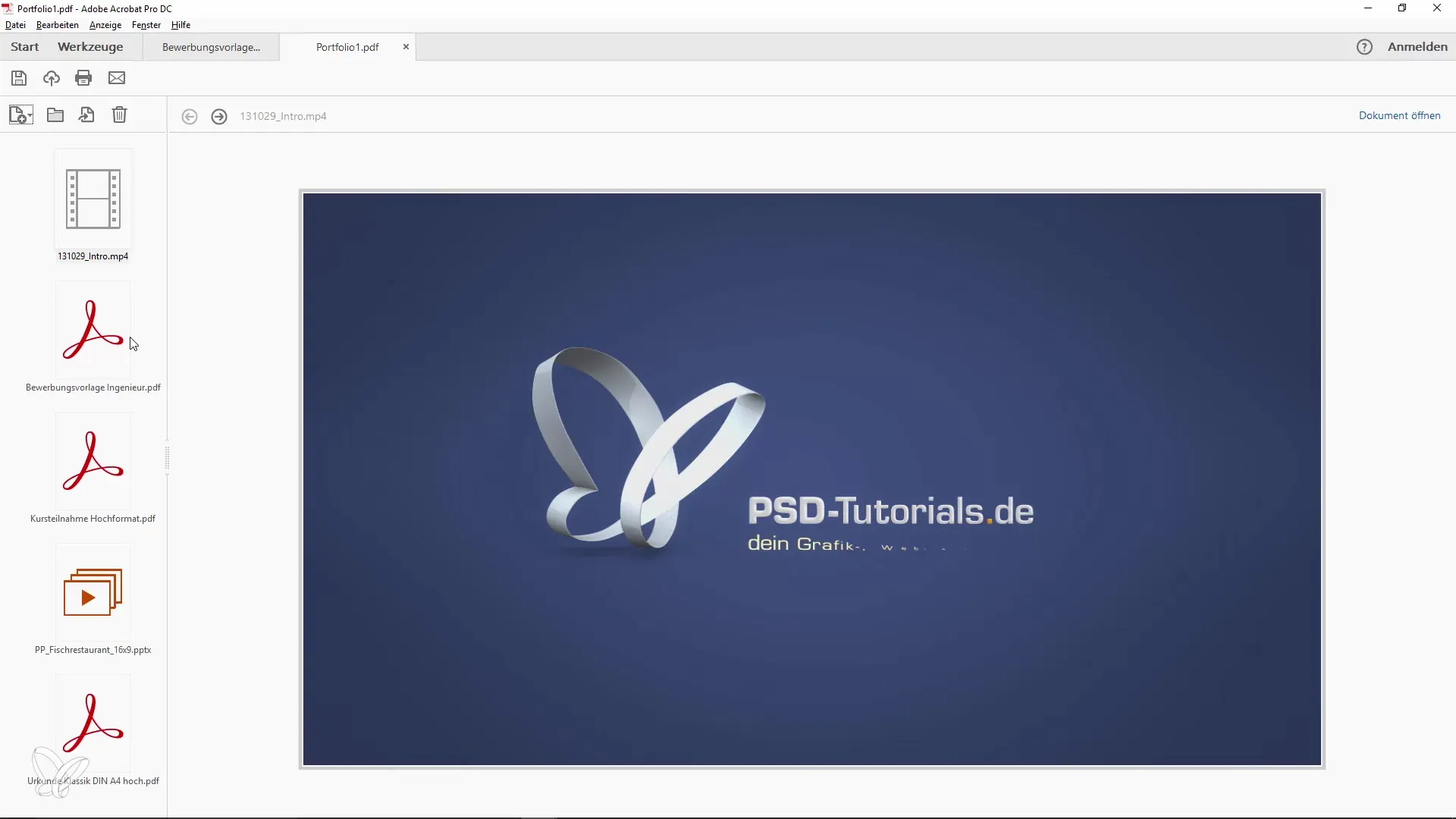Go to next file with right arrow

pos(219,117)
